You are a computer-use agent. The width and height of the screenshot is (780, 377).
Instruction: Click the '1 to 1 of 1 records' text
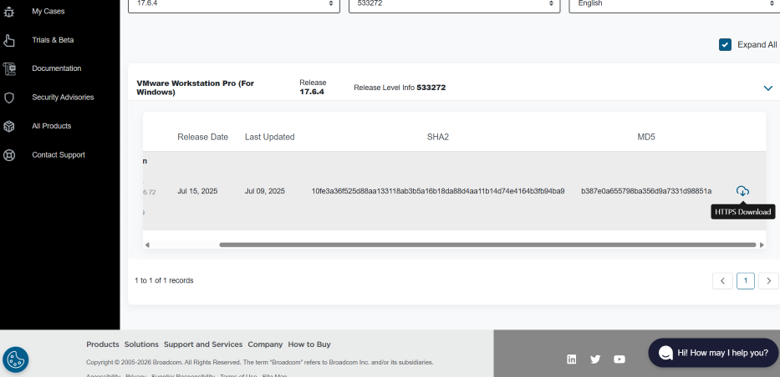pos(164,281)
